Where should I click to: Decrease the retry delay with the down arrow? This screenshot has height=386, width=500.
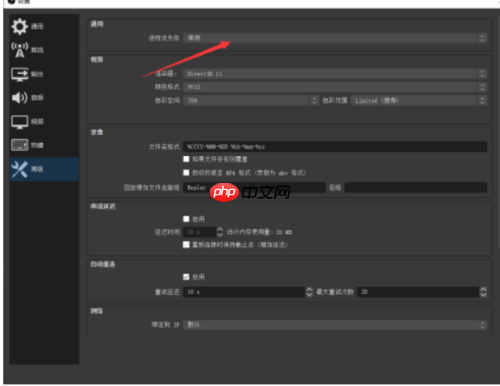pyautogui.click(x=309, y=295)
